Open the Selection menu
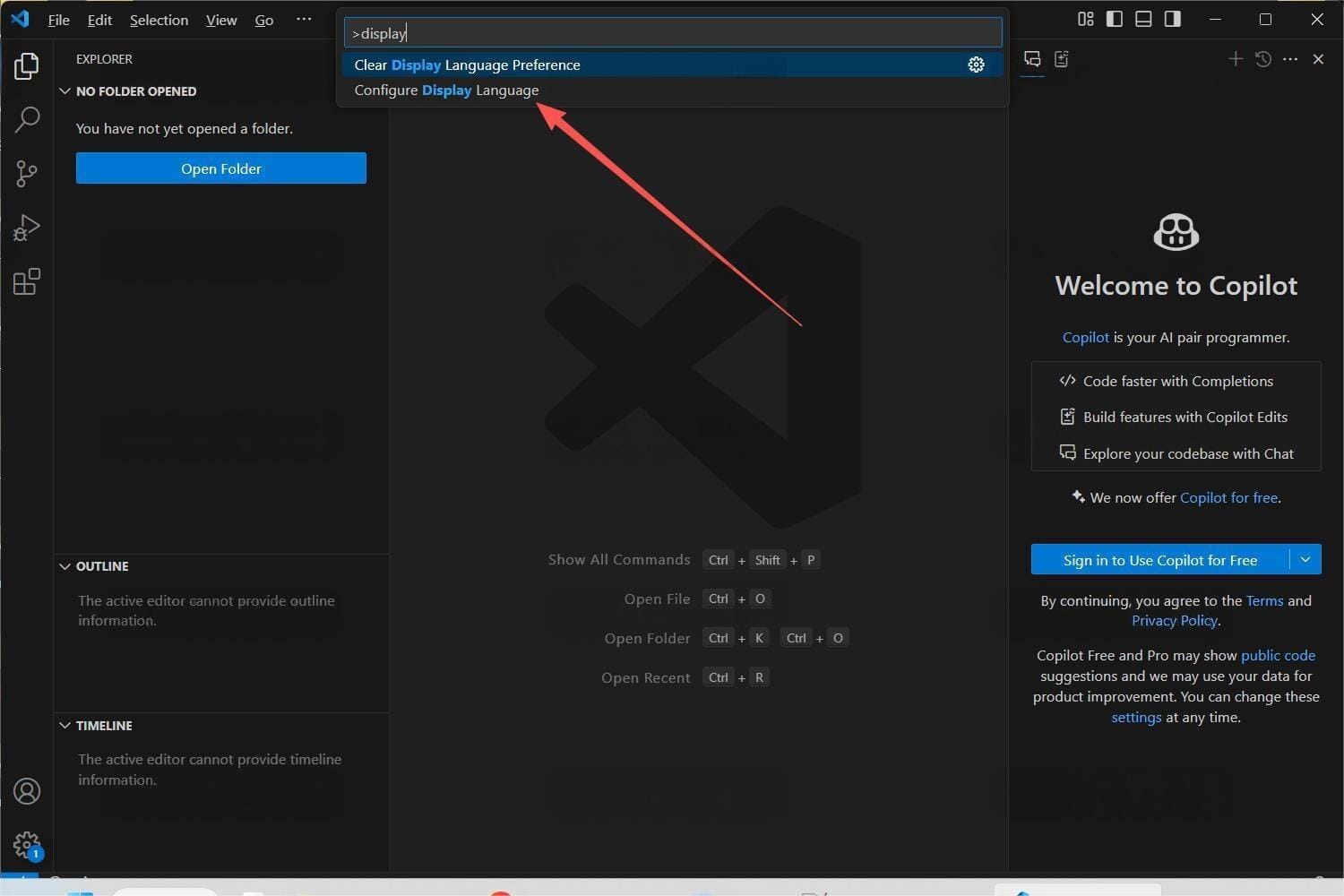 point(159,20)
